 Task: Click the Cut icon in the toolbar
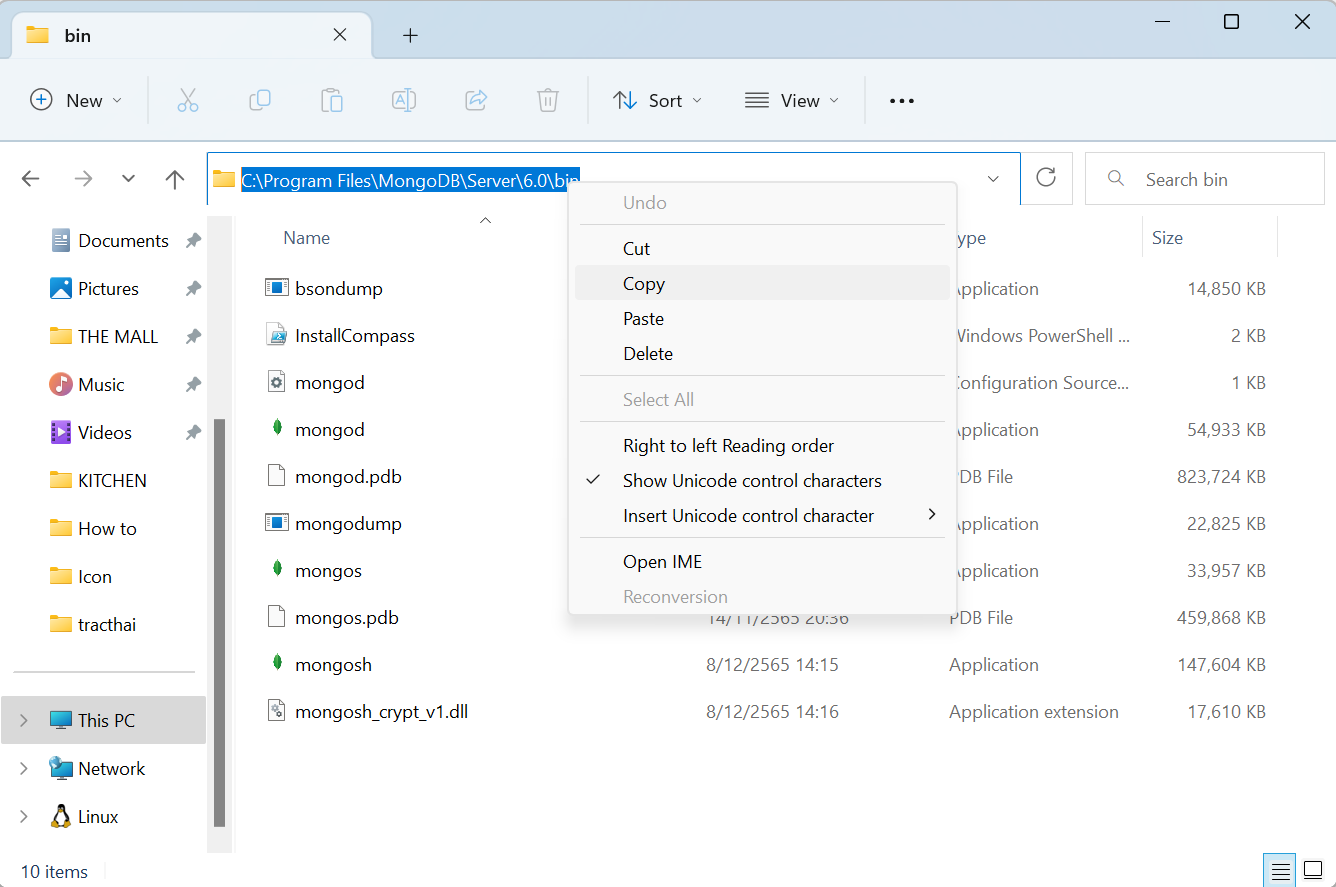tap(188, 100)
